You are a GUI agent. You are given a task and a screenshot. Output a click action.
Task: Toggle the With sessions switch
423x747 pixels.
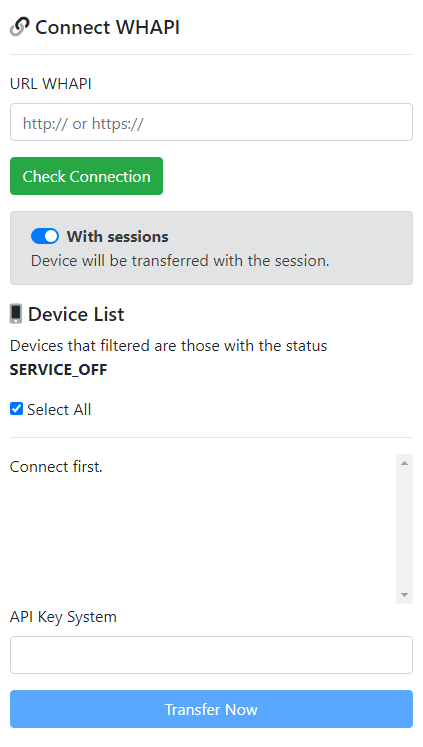pyautogui.click(x=45, y=236)
